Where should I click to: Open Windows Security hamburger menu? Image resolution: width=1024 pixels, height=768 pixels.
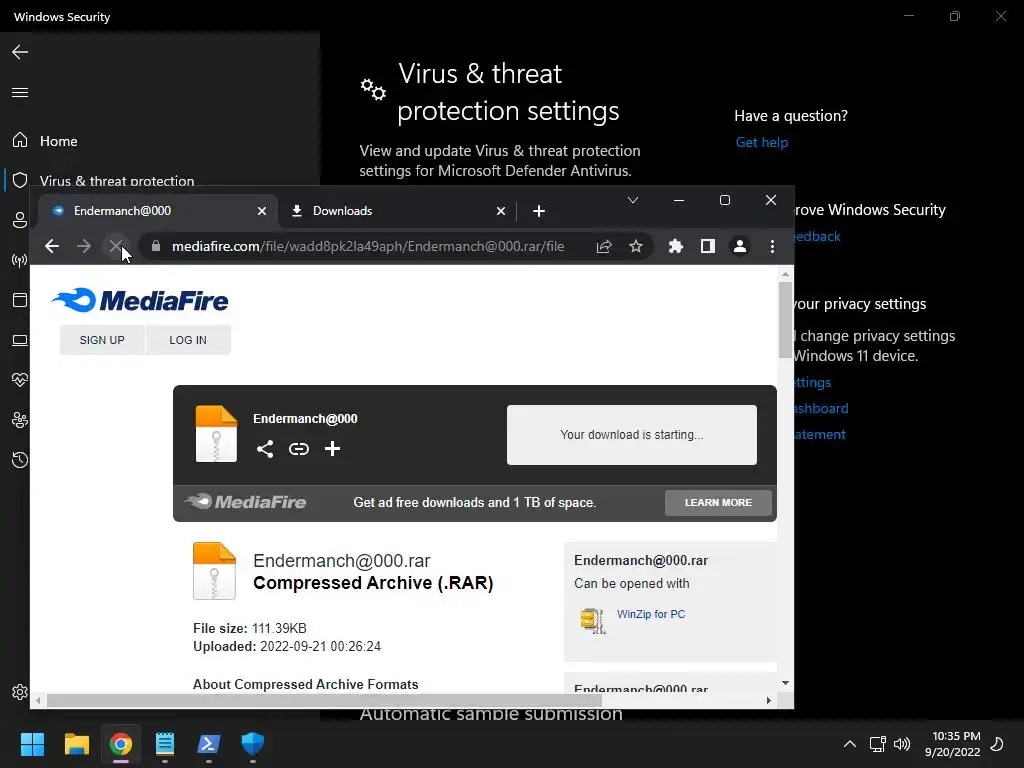[20, 92]
